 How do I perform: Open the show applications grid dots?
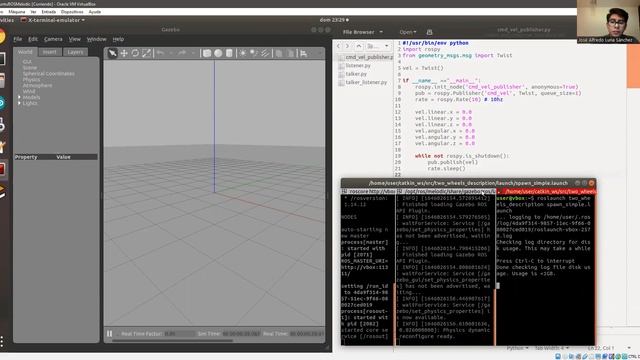[2, 341]
